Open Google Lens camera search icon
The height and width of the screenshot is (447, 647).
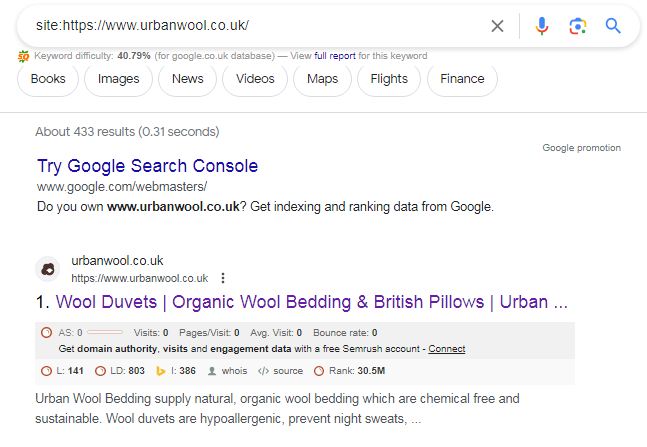click(x=578, y=26)
